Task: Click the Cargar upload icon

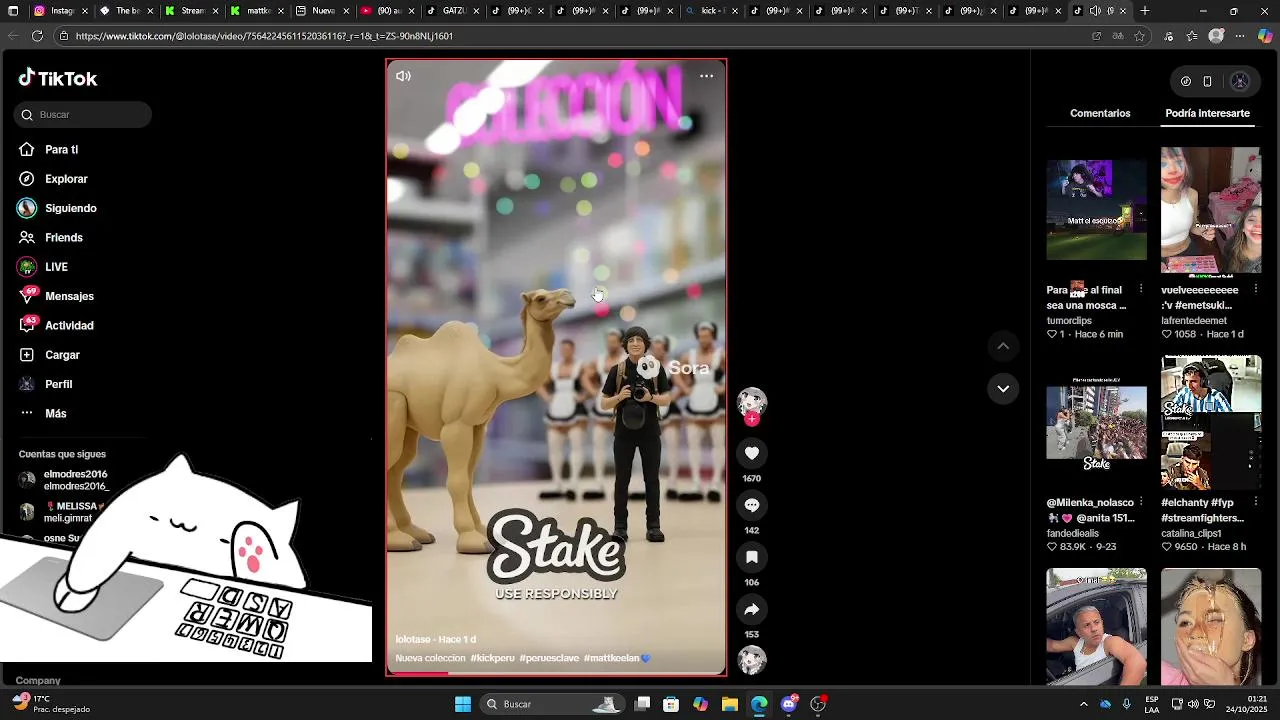Action: [27, 355]
